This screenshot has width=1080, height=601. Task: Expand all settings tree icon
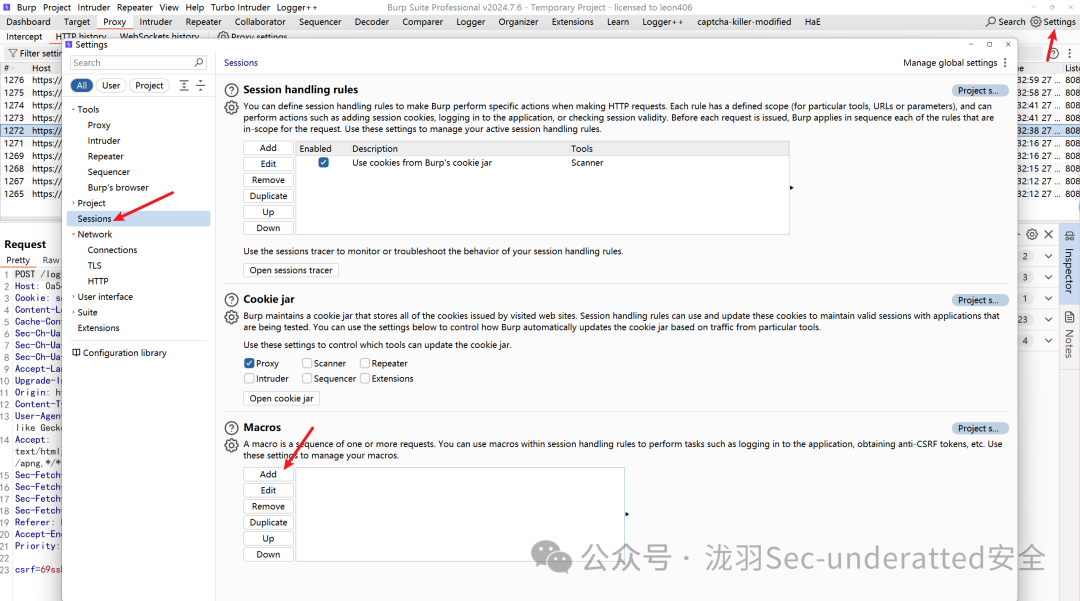[x=184, y=85]
